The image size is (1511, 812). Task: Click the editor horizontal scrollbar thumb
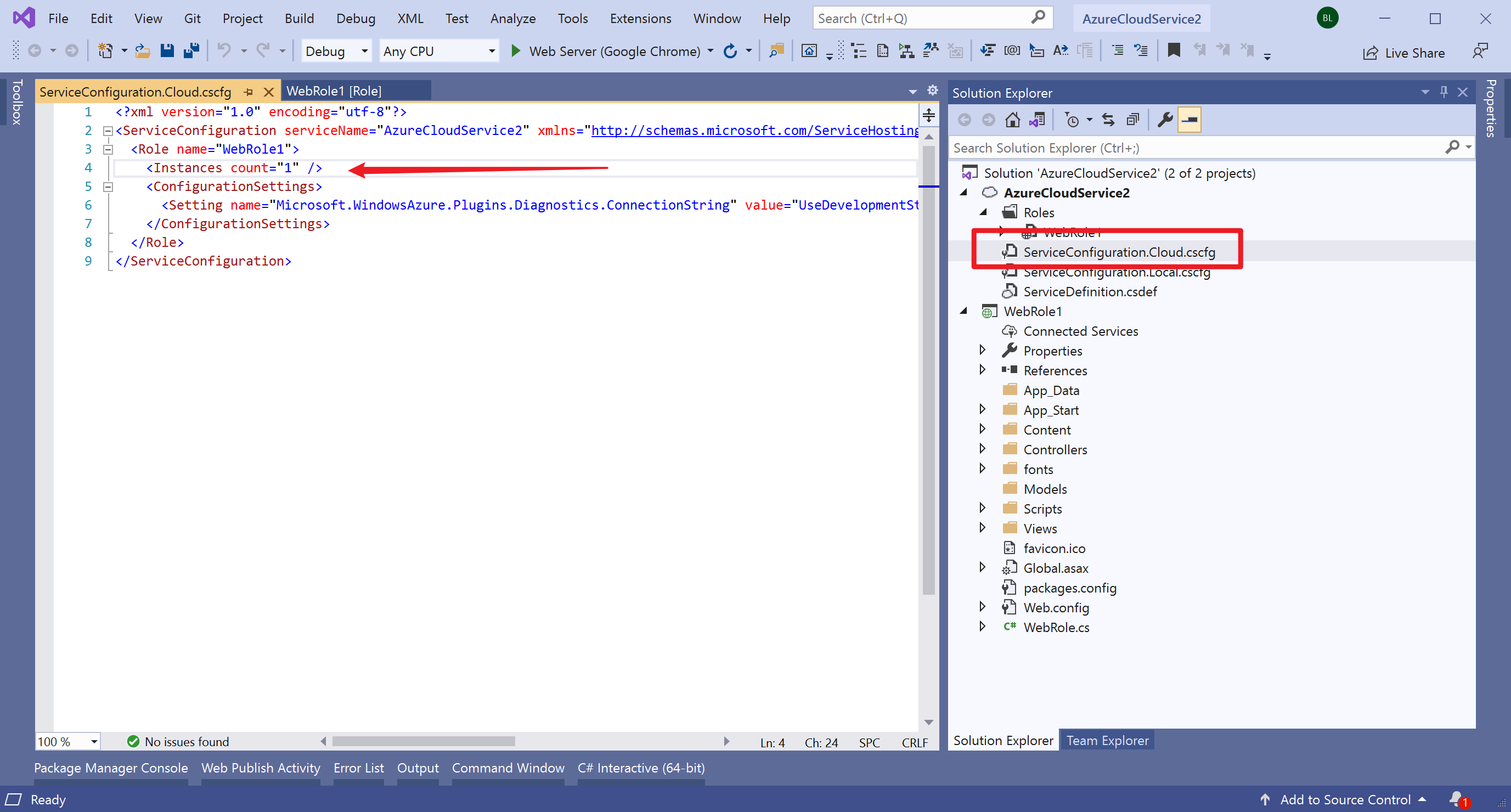(x=423, y=742)
